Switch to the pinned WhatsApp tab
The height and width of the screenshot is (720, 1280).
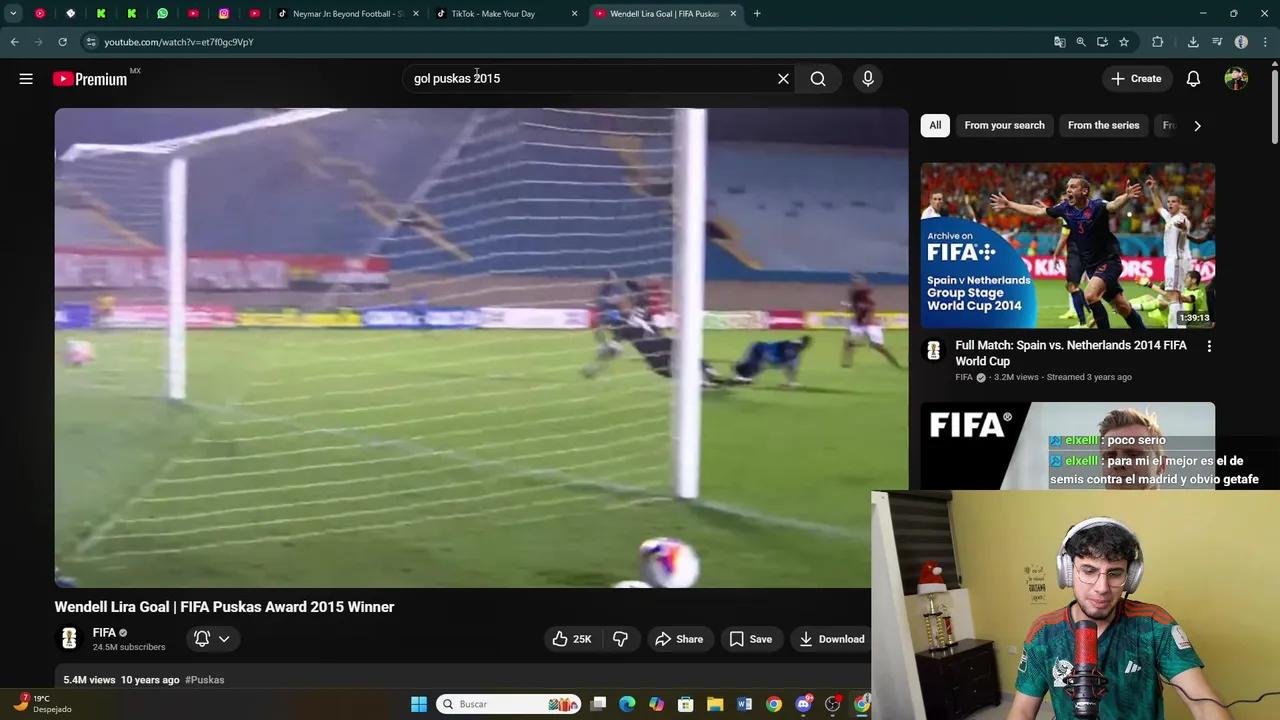pyautogui.click(x=162, y=14)
